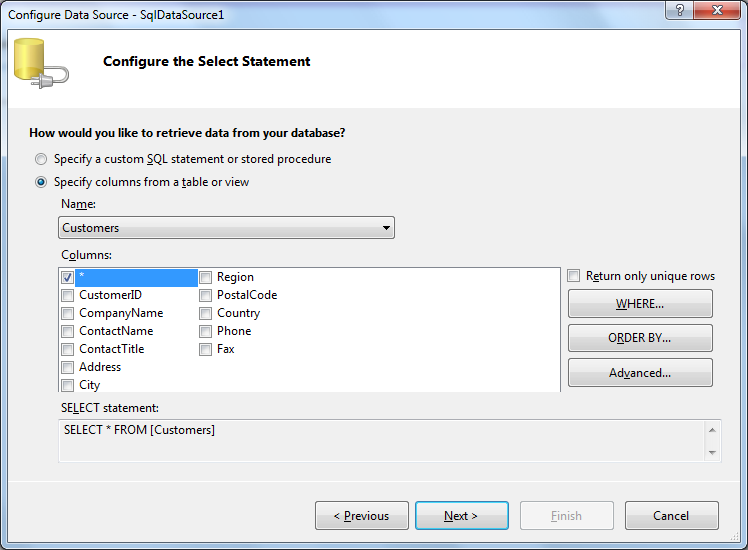748x550 pixels.
Task: Check the PostalCode column checkbox
Action: 206,295
